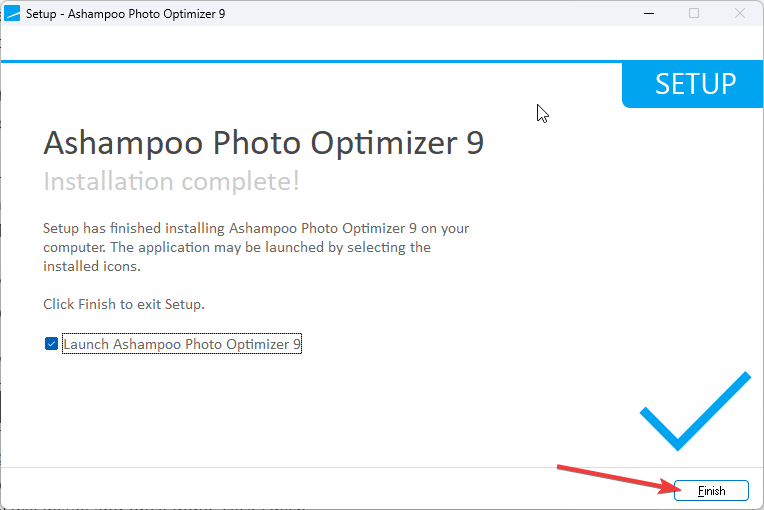
Task: Click the 'Click Finish to exit Setup.' text
Action: pos(125,303)
